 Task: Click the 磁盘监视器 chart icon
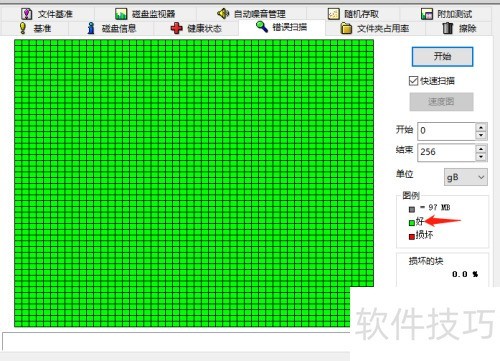click(x=121, y=14)
